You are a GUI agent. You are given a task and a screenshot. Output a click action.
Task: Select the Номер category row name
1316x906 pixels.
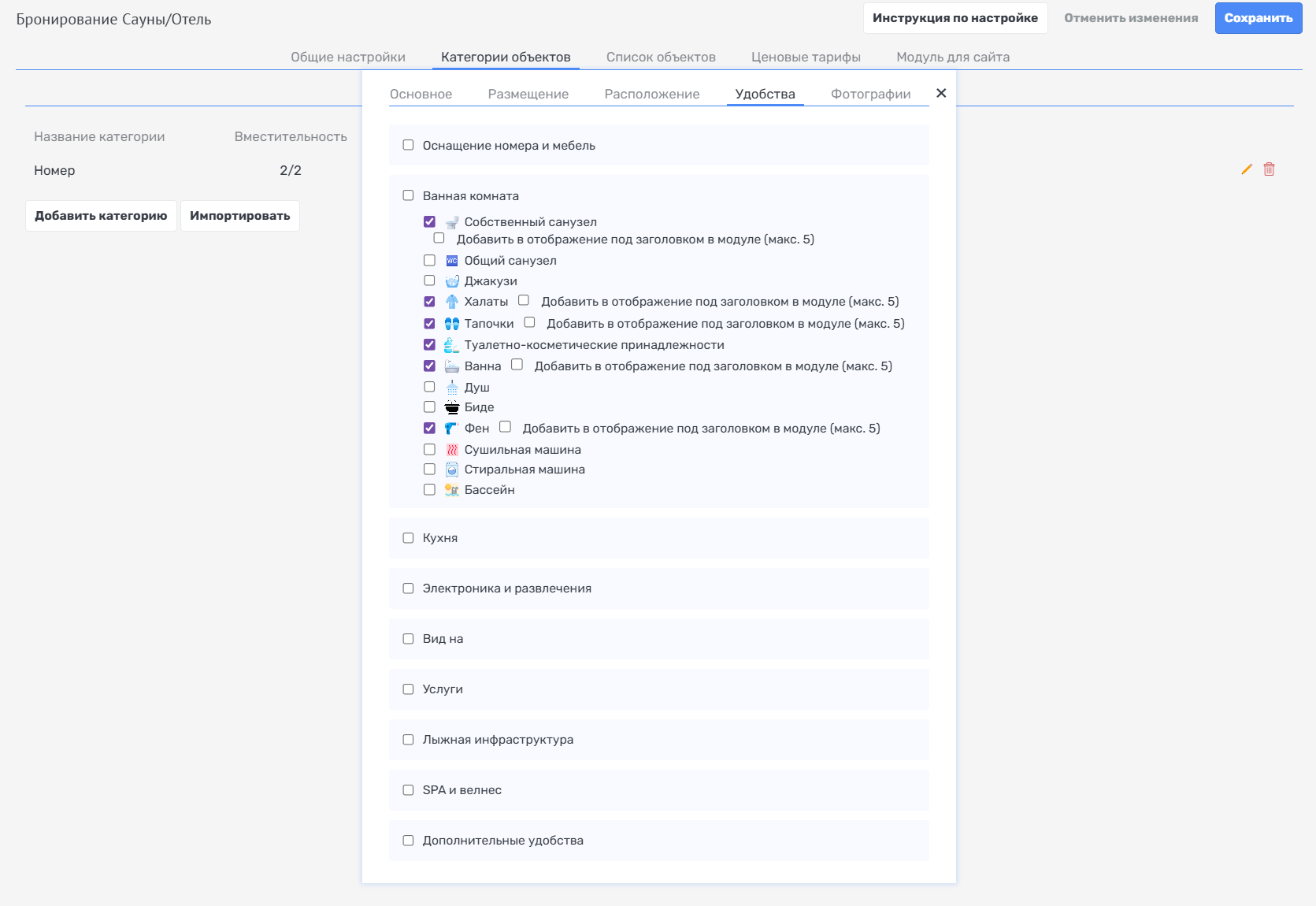[54, 170]
